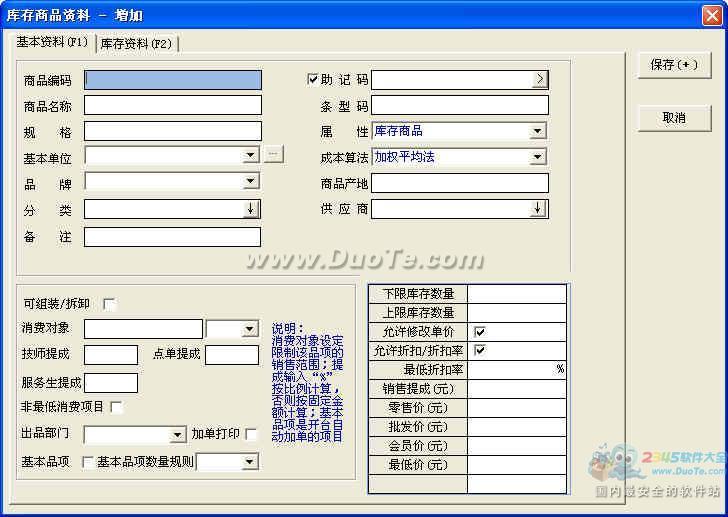
Task: Enable the 可组装/拆卸 checkbox
Action: 109,304
